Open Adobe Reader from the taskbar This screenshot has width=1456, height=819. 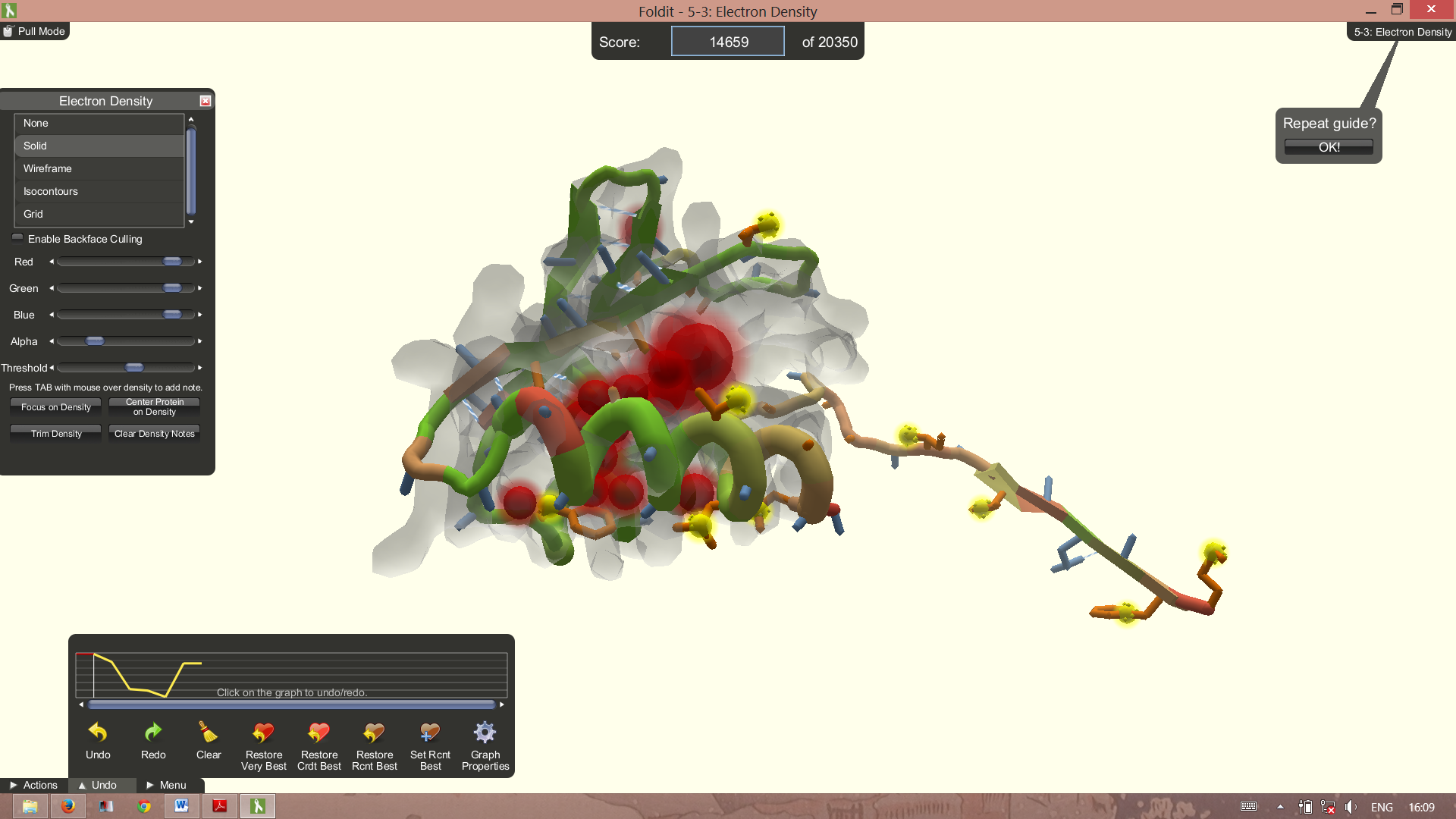pos(220,806)
